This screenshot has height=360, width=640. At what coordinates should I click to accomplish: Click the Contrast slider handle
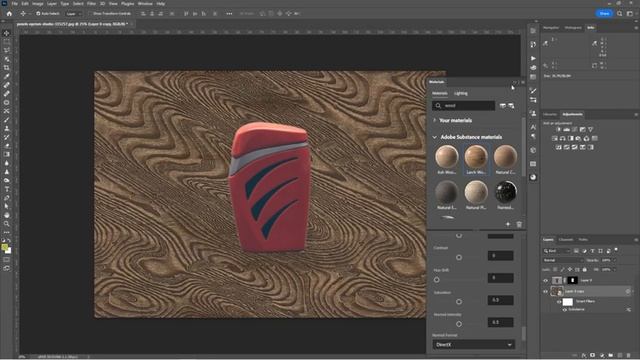click(x=459, y=258)
